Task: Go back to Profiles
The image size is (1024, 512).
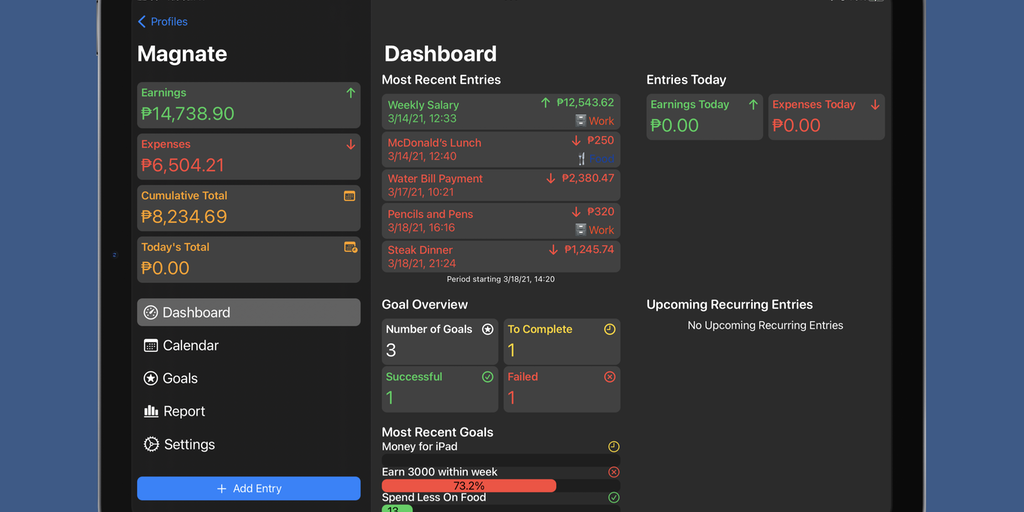Action: (163, 22)
